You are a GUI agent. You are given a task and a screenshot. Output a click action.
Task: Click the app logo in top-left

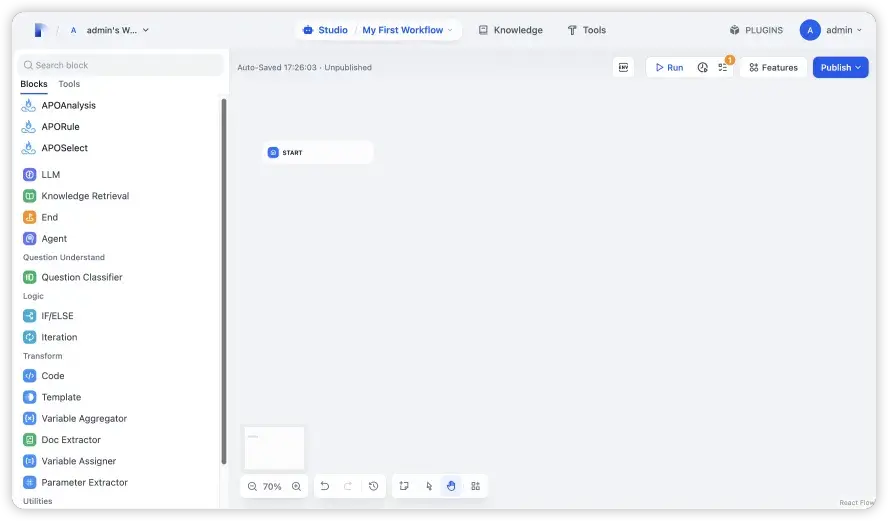(x=40, y=30)
